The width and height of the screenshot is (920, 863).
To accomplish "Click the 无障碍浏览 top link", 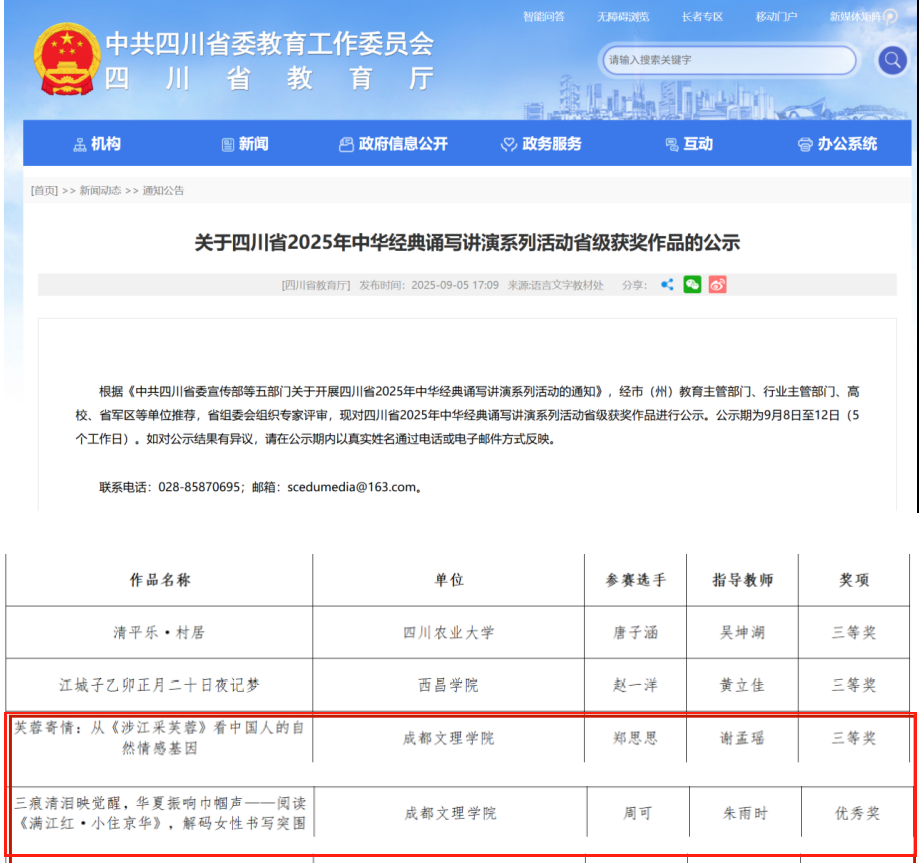I will (x=623, y=16).
